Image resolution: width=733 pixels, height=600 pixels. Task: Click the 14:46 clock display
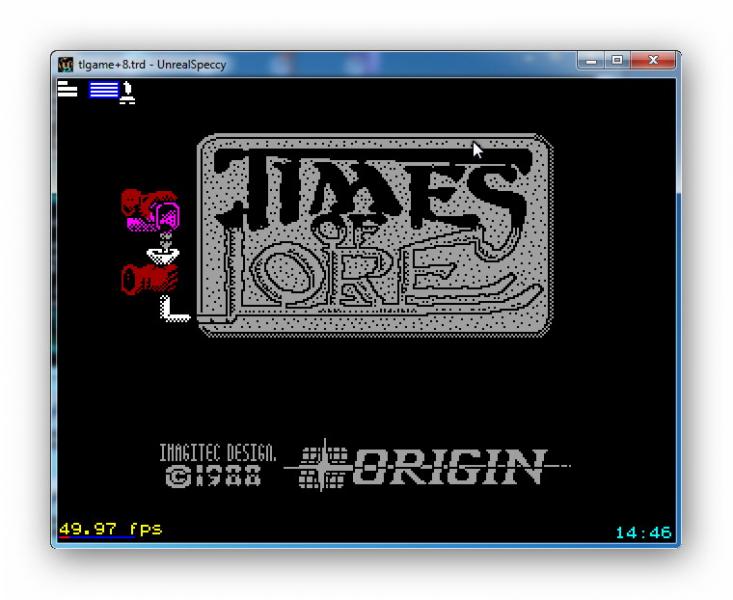pyautogui.click(x=642, y=533)
